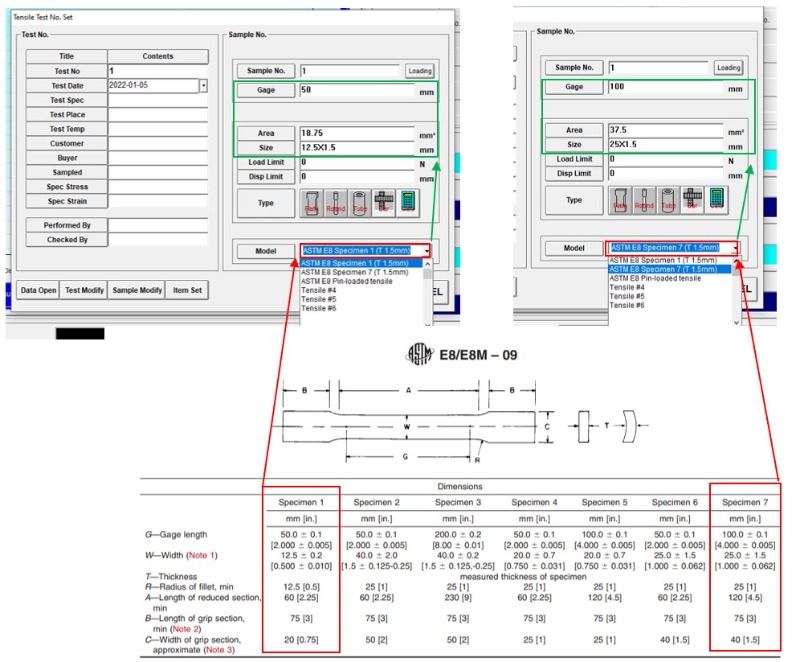
Task: Expand Model combo showing Specimen 7
Action: (x=735, y=248)
